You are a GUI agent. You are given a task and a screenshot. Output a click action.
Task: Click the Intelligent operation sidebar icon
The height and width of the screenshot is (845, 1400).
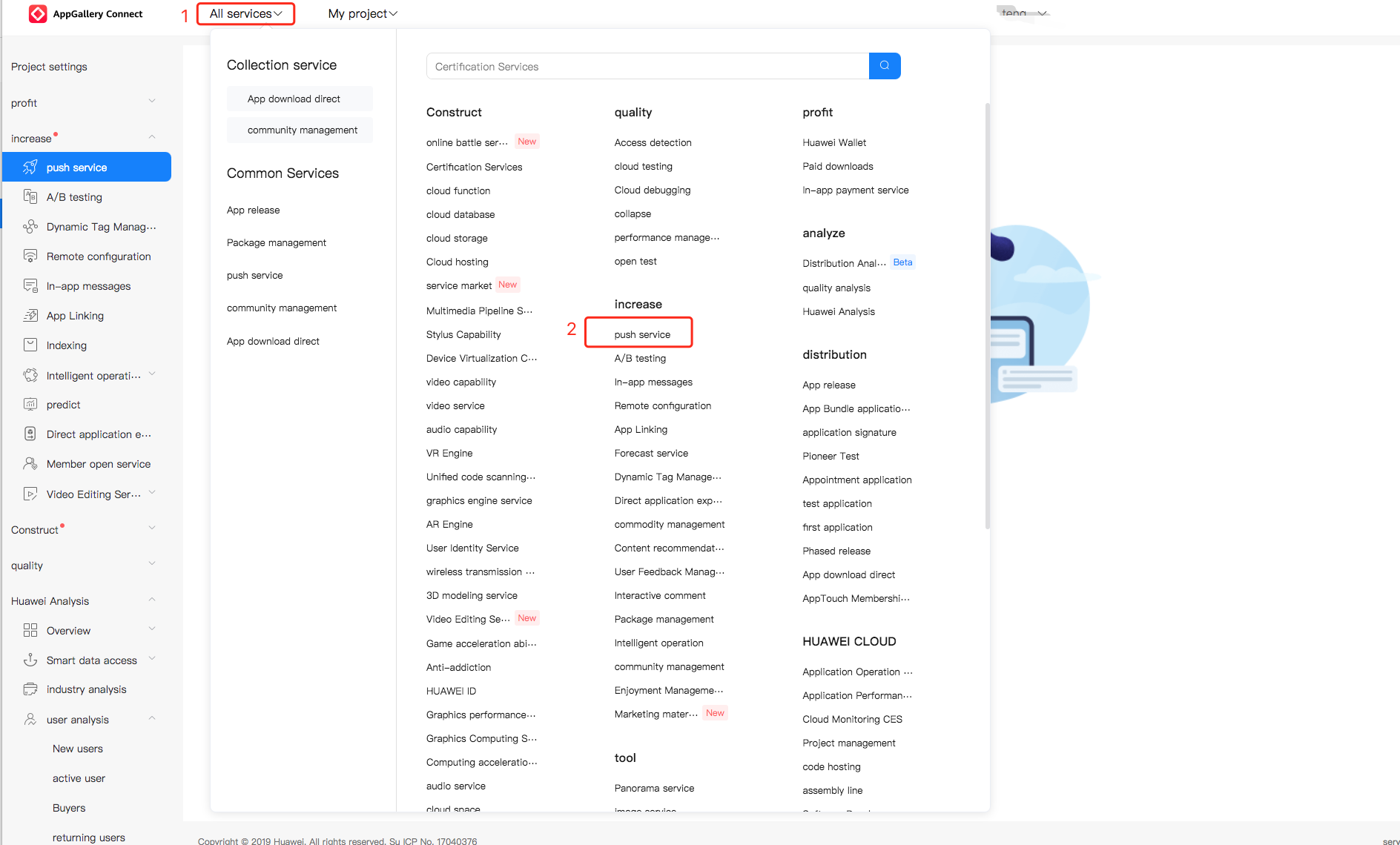coord(30,376)
